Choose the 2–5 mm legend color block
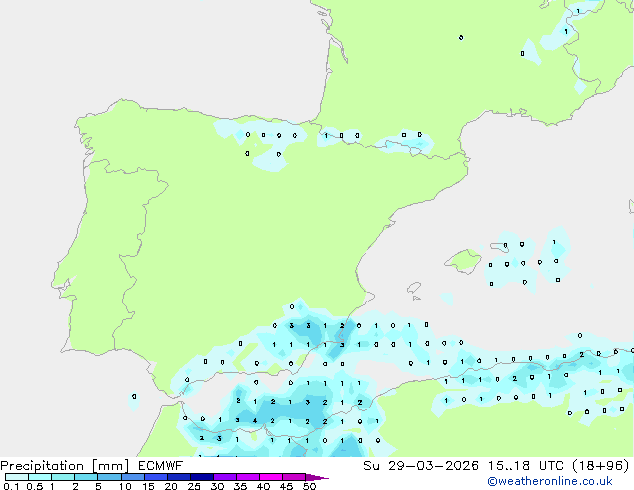This screenshot has height=490, width=634. point(86,477)
